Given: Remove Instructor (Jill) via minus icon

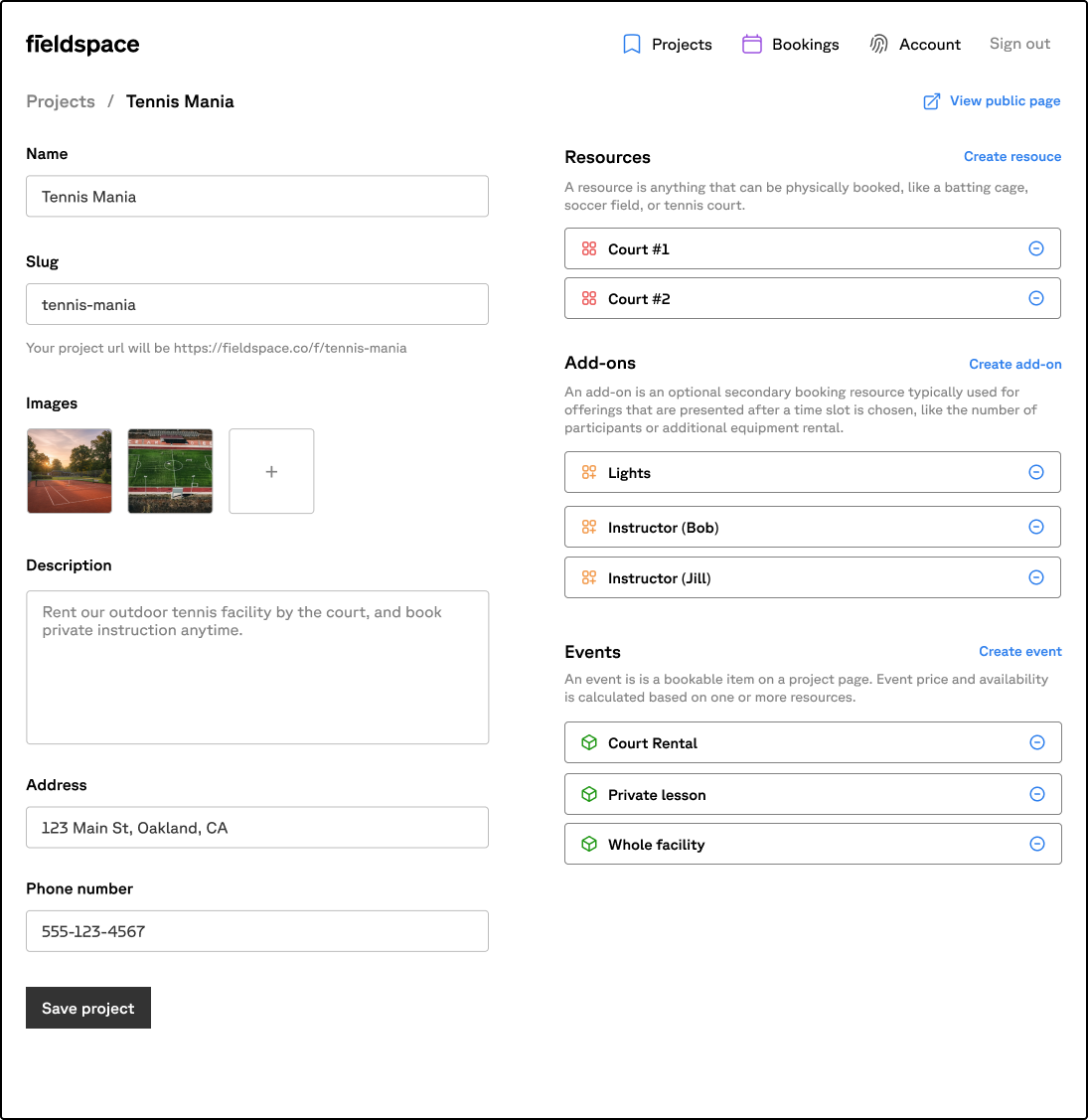Looking at the screenshot, I should coord(1036,577).
